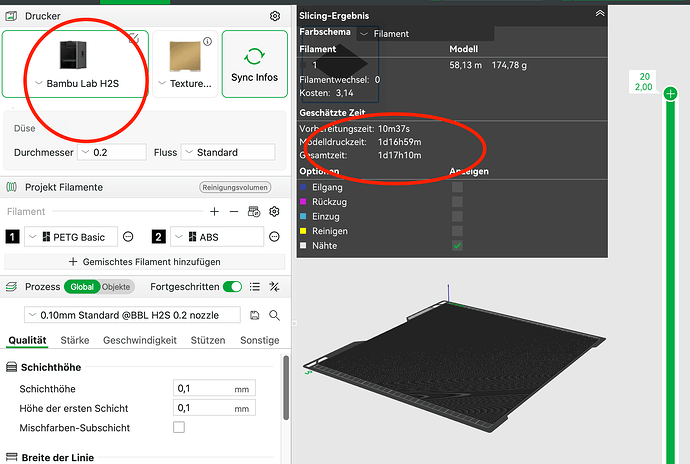Show Reinigen checkbox
Viewport: 690px width, 464px height.
pyautogui.click(x=457, y=231)
